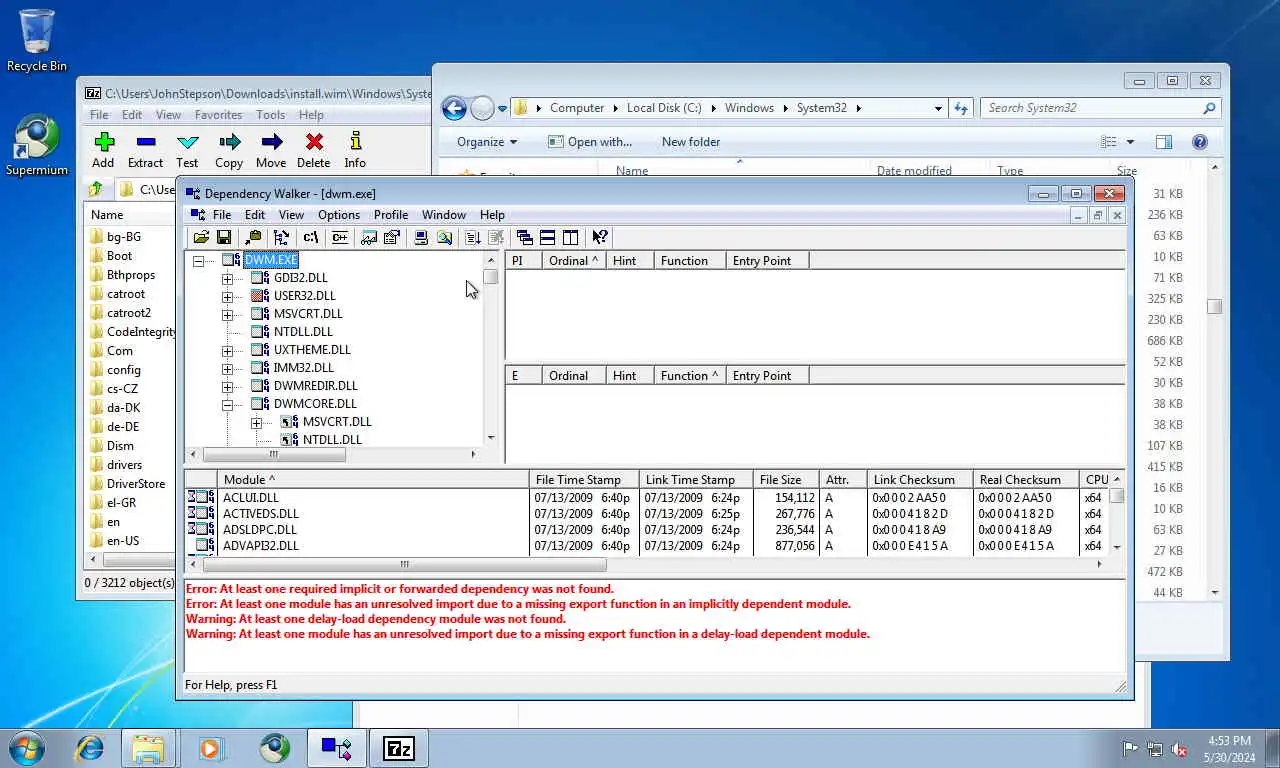Viewport: 1280px width, 768px height.
Task: Open the Explorer view options dropdown arrow
Action: [1131, 142]
